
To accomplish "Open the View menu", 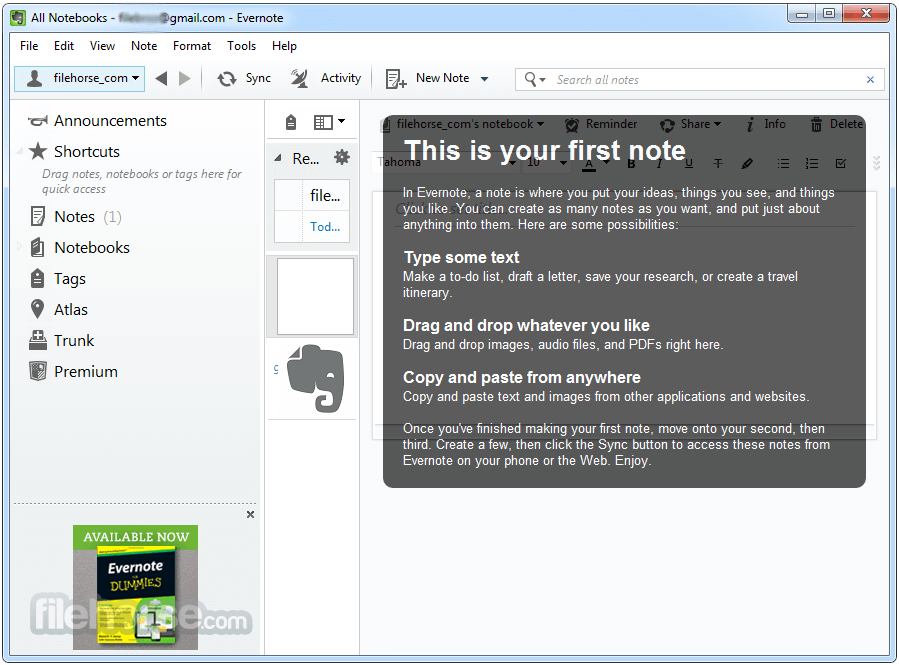I will (102, 46).
